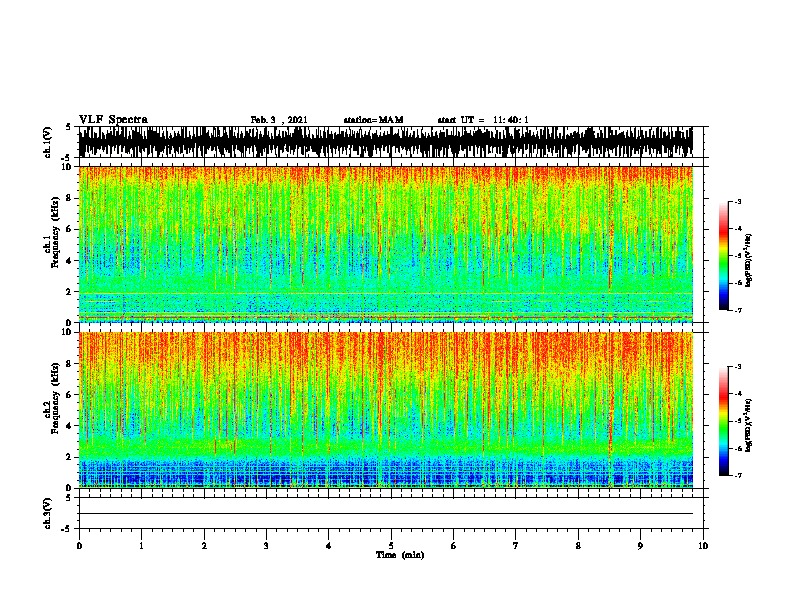Click the time axis tick label "3"

pyautogui.click(x=266, y=545)
